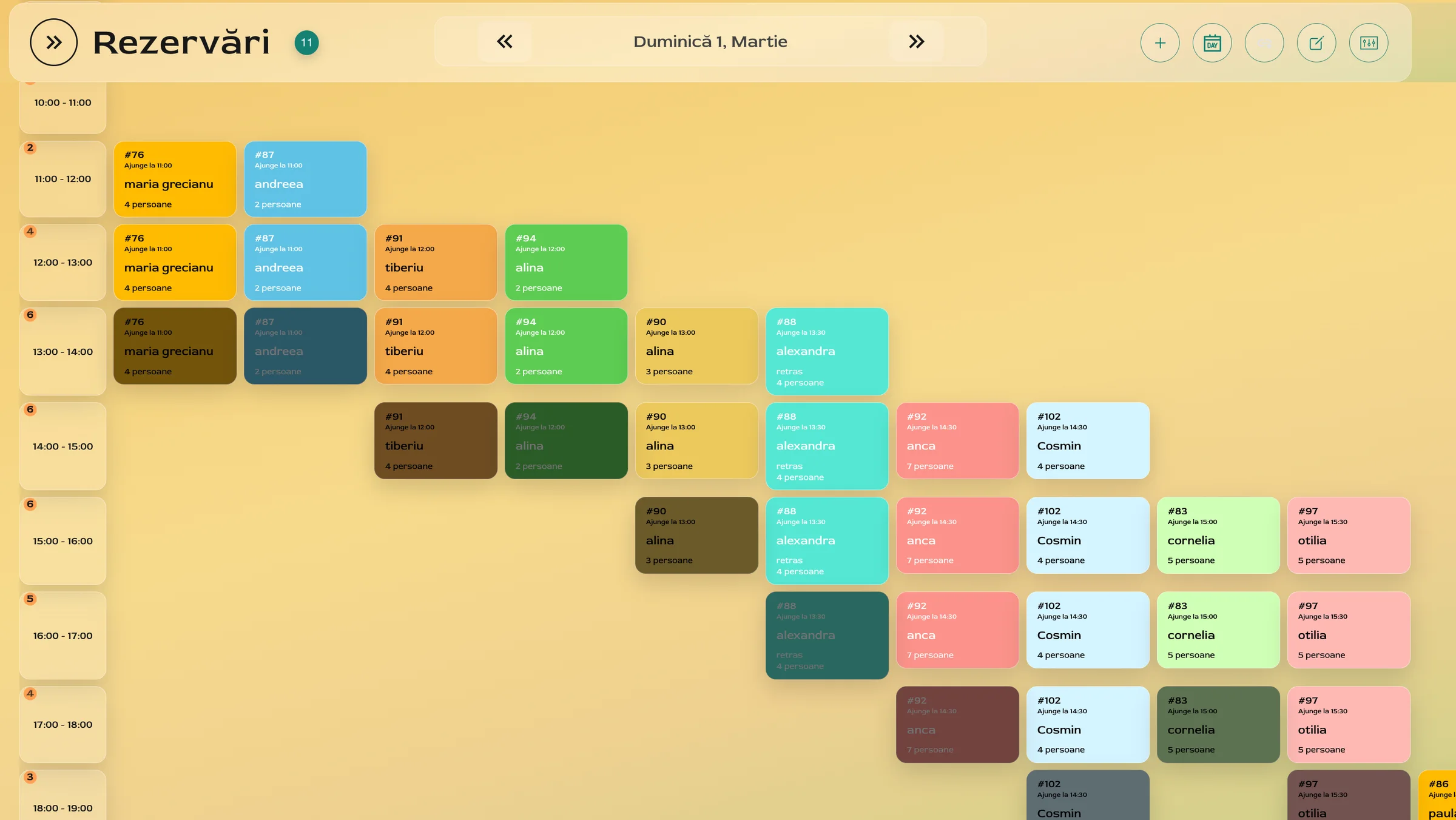Screen dimensions: 1456x820
Task: Advance to next day with right chevrons
Action: pyautogui.click(x=916, y=41)
